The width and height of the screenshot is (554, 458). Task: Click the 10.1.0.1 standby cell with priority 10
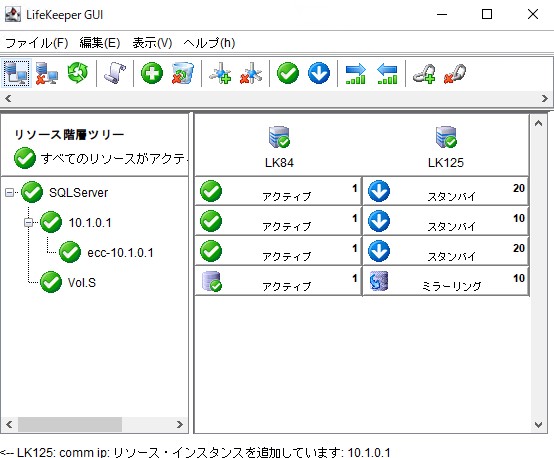[446, 221]
